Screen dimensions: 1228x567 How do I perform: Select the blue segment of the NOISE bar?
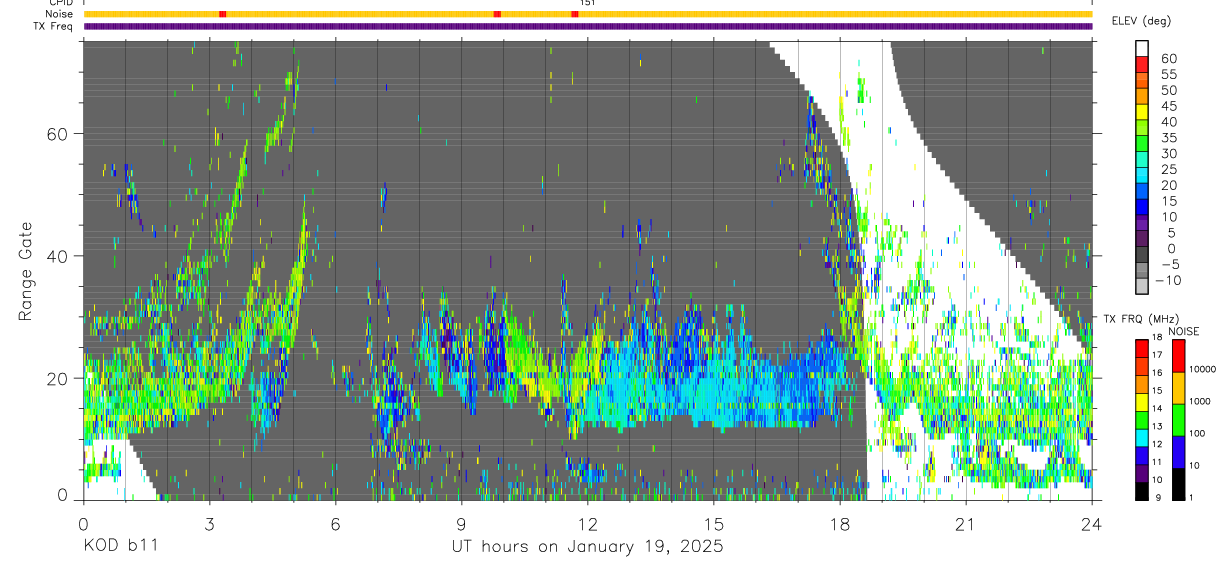coord(1177,452)
